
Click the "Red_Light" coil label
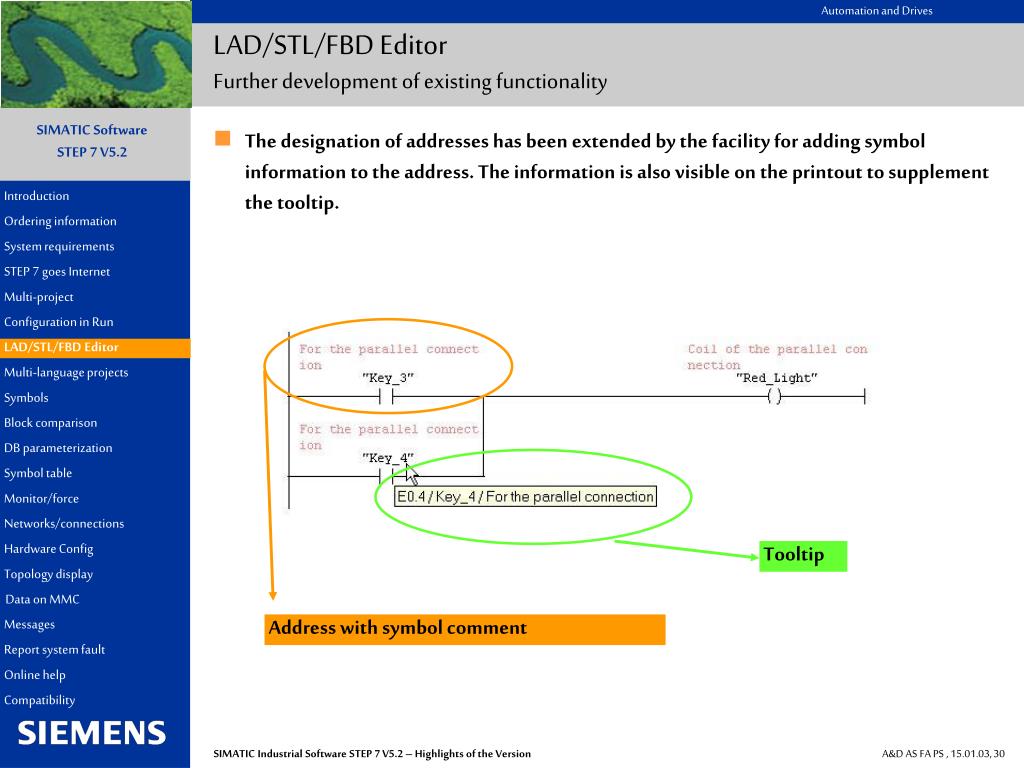tap(776, 378)
